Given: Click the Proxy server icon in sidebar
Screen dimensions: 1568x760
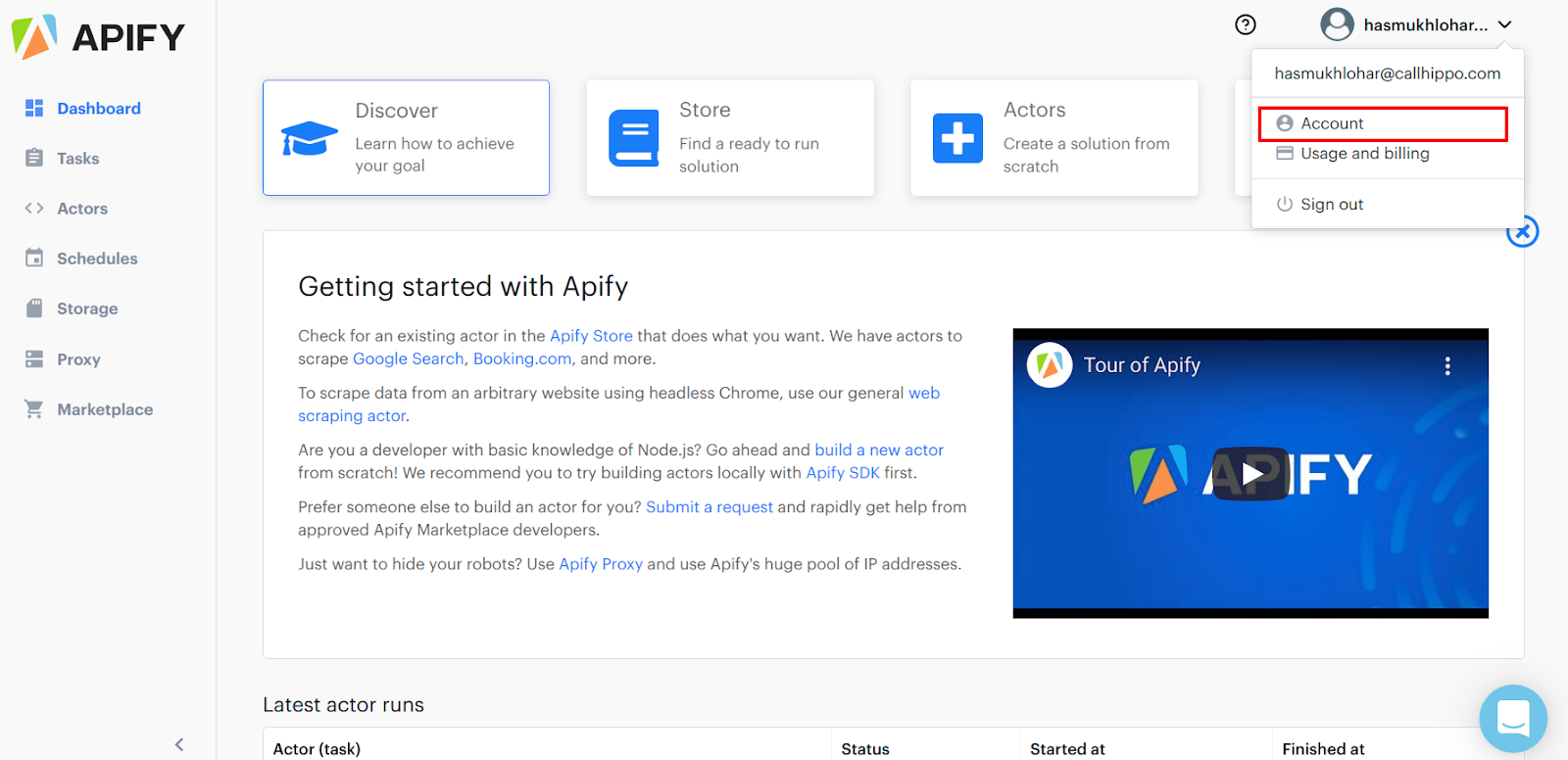Looking at the screenshot, I should pyautogui.click(x=34, y=358).
